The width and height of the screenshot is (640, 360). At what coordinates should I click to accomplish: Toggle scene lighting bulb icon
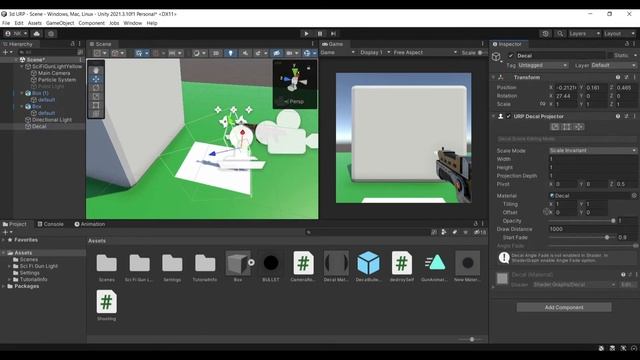pyautogui.click(x=231, y=53)
